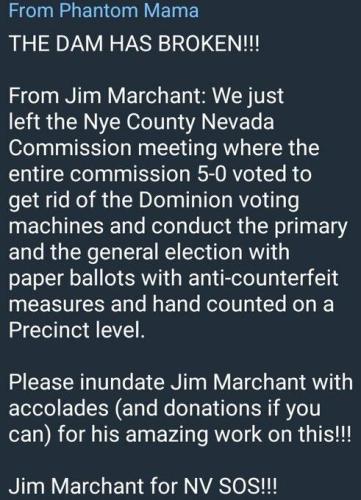
Task: Click the phrase Commission meeting where the
Action: [164, 148]
